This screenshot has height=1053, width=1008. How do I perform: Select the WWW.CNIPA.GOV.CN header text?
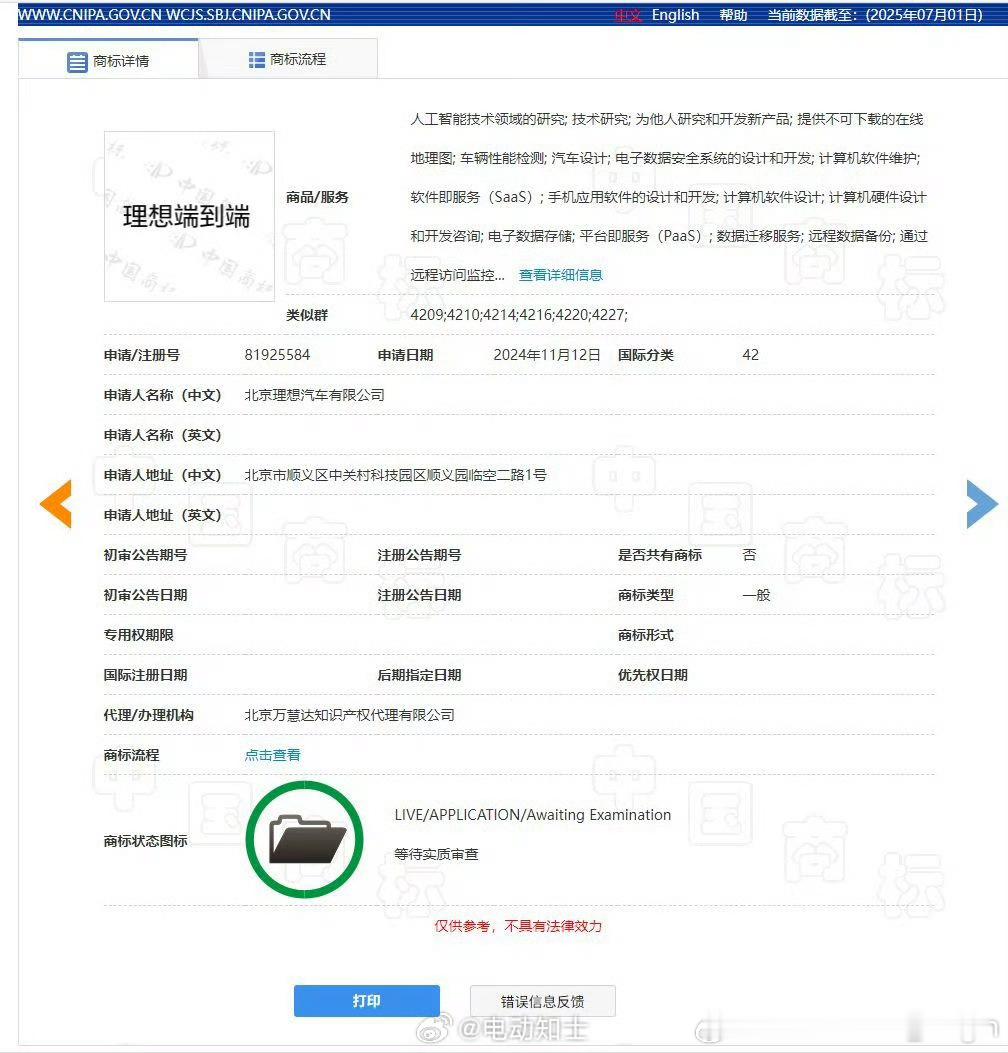[89, 15]
